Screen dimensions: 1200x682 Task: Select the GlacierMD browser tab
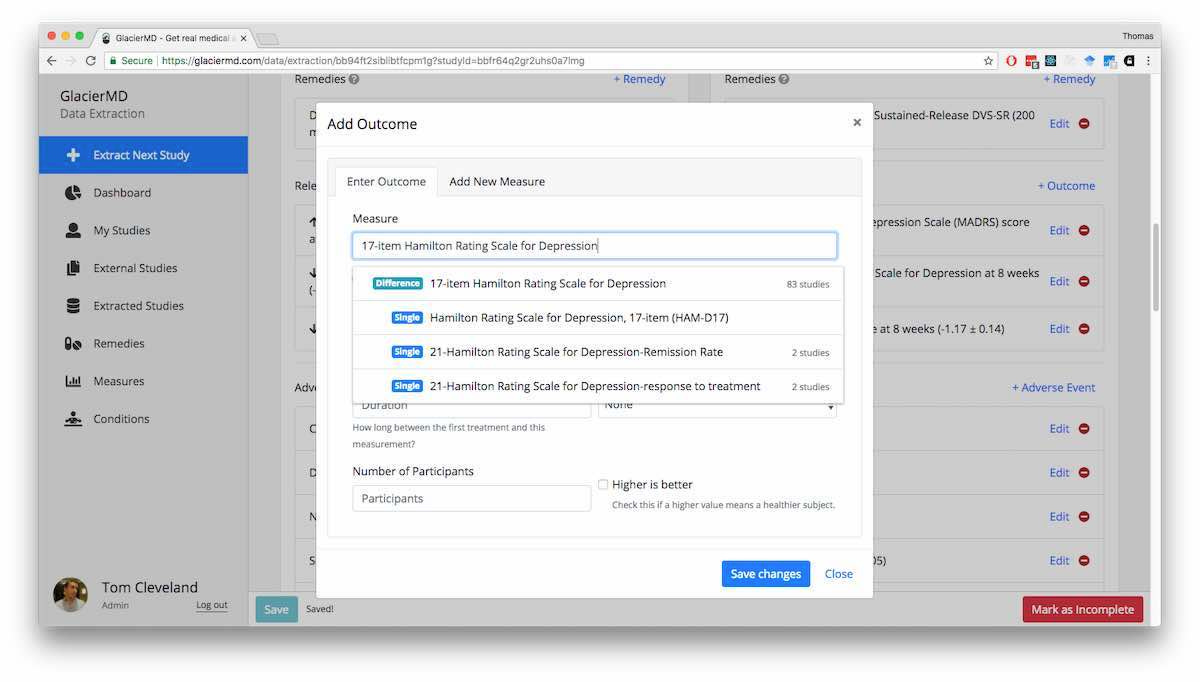point(174,37)
